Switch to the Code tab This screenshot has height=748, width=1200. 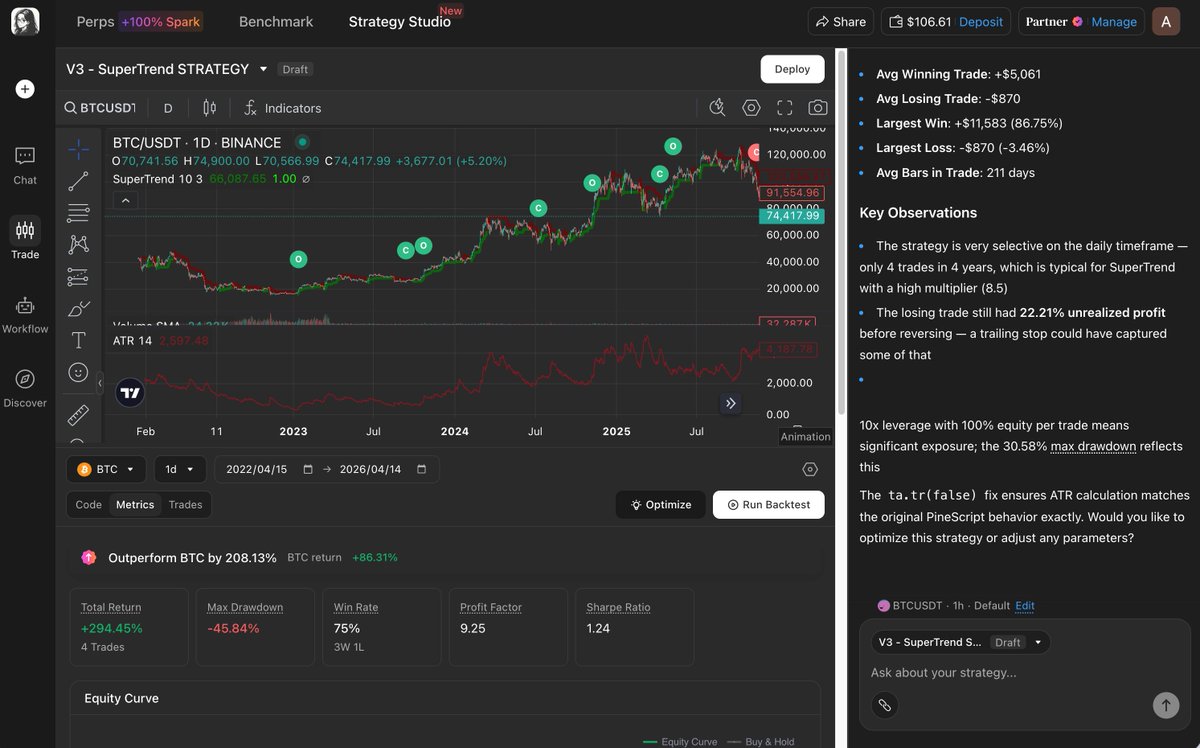[x=89, y=505]
